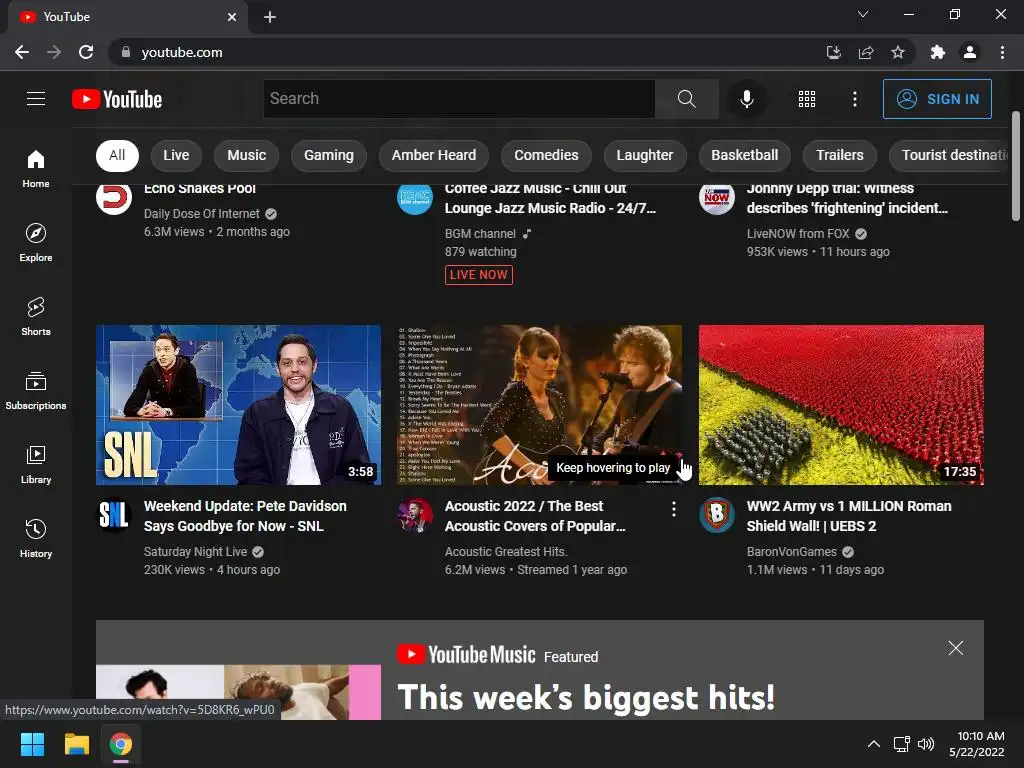Open Acoustic 2022 Best Acoustic Covers title
Screen dimensions: 1024x768
tap(535, 516)
